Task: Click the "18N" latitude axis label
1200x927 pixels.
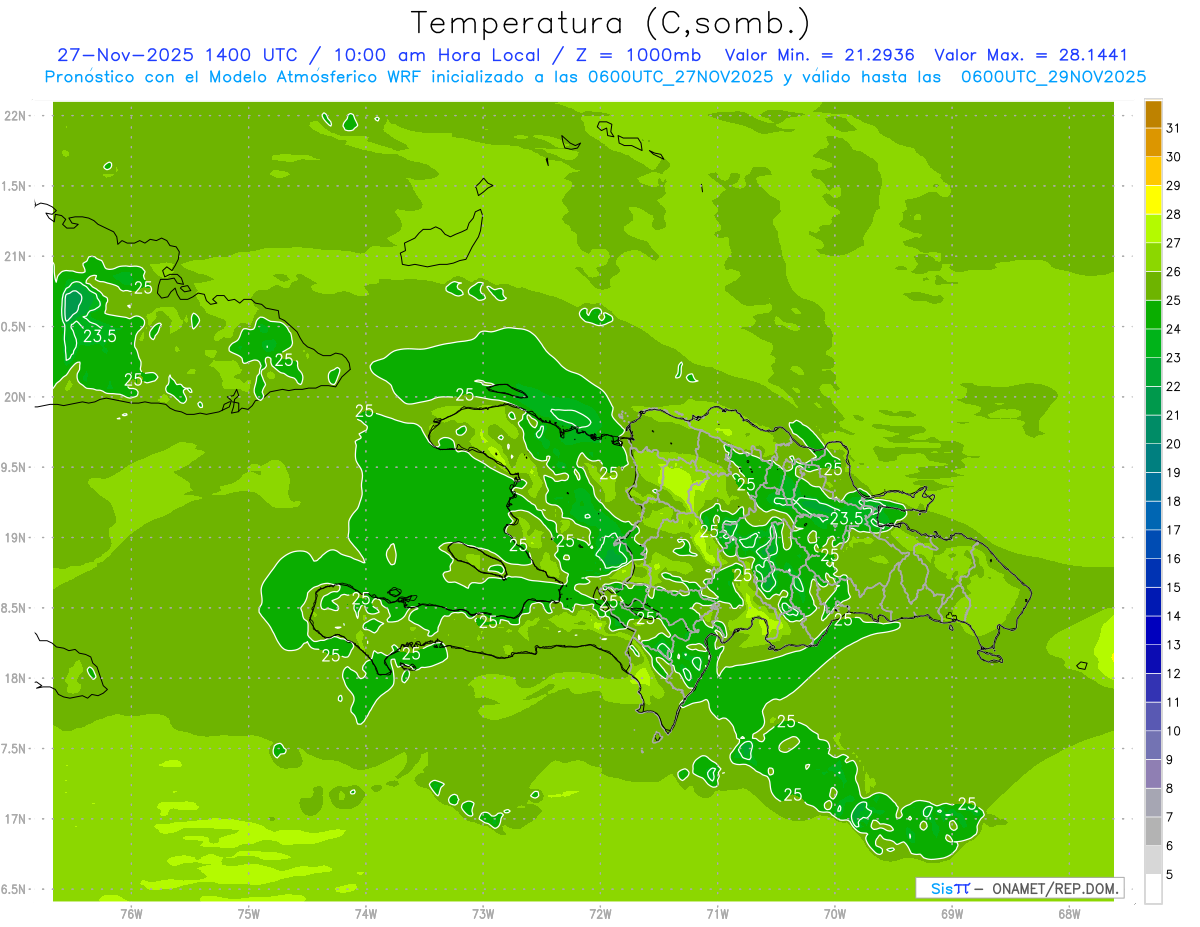Action: (16, 679)
